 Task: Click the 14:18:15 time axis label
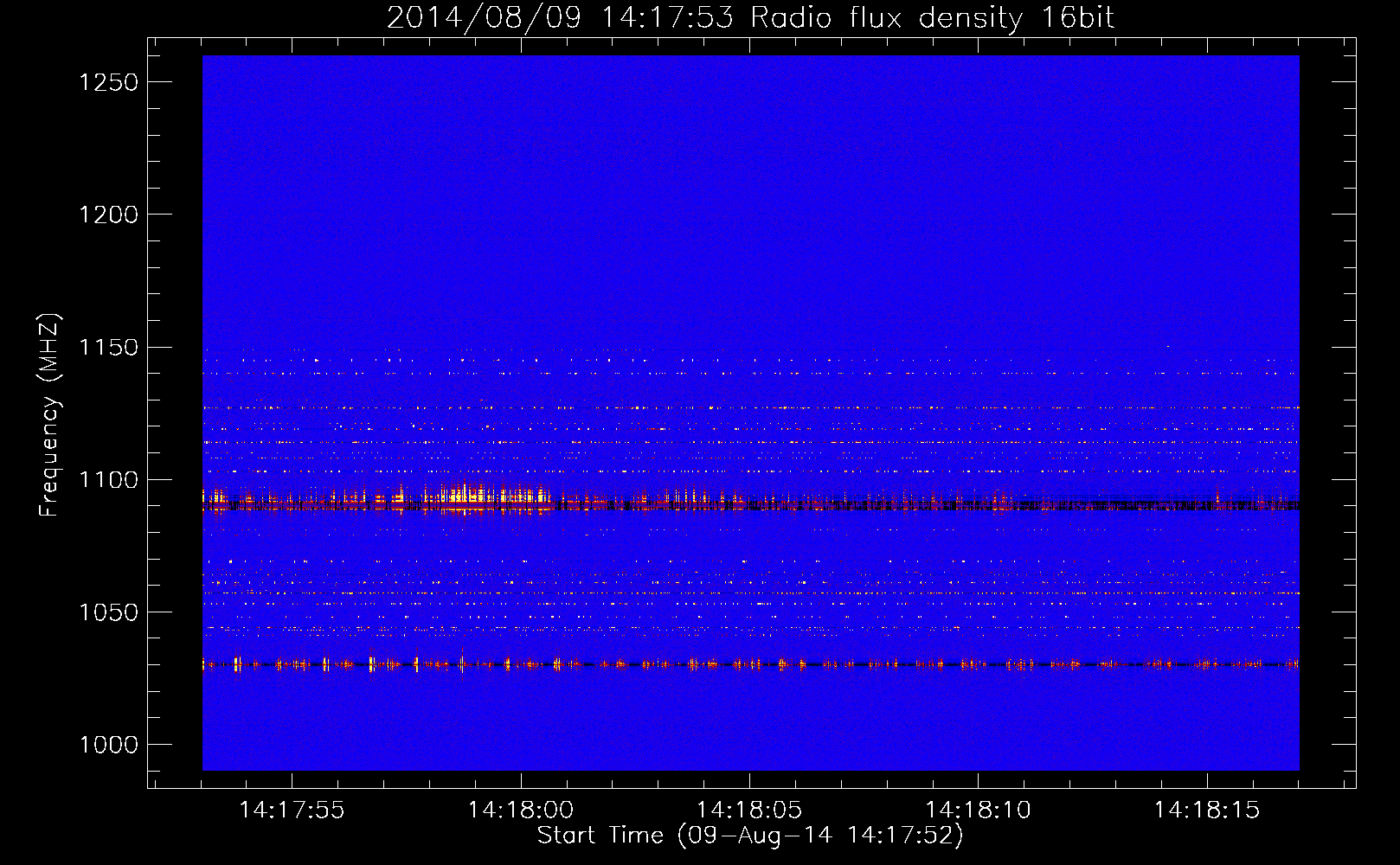[x=1207, y=811]
